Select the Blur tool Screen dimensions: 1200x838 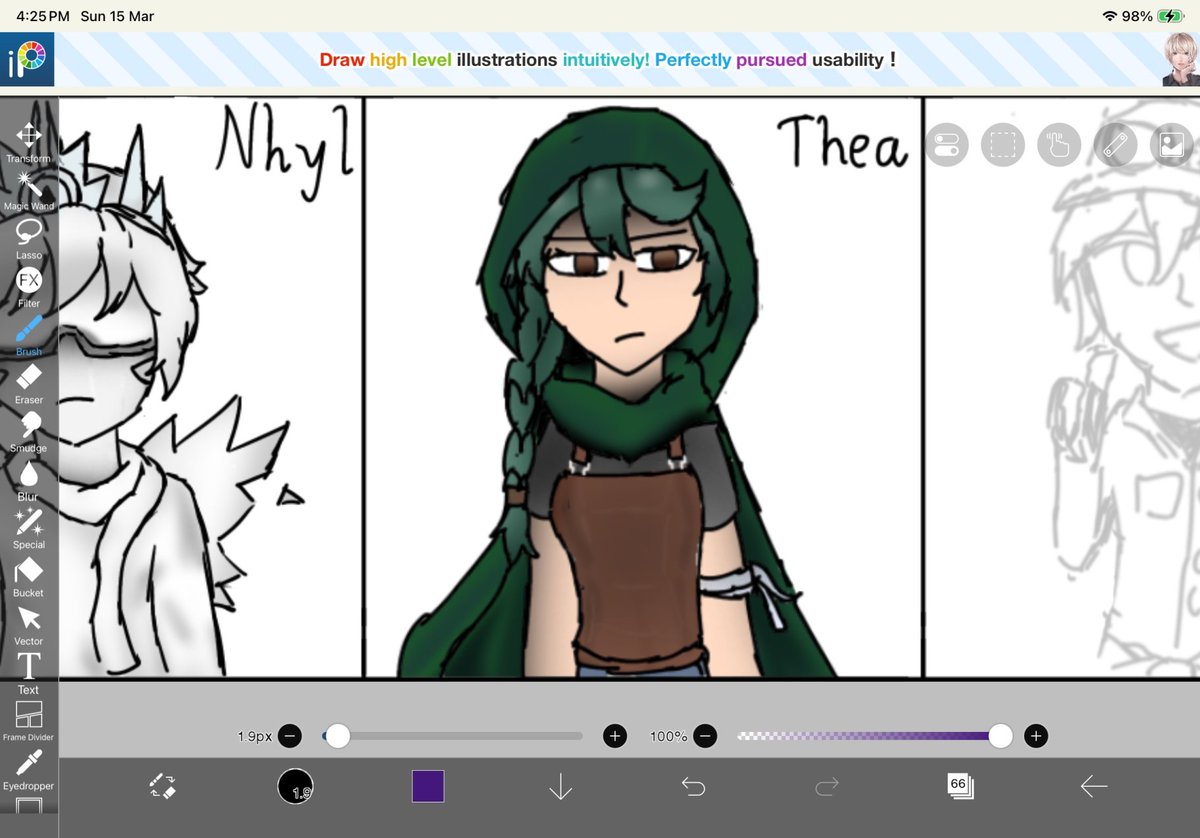28,480
